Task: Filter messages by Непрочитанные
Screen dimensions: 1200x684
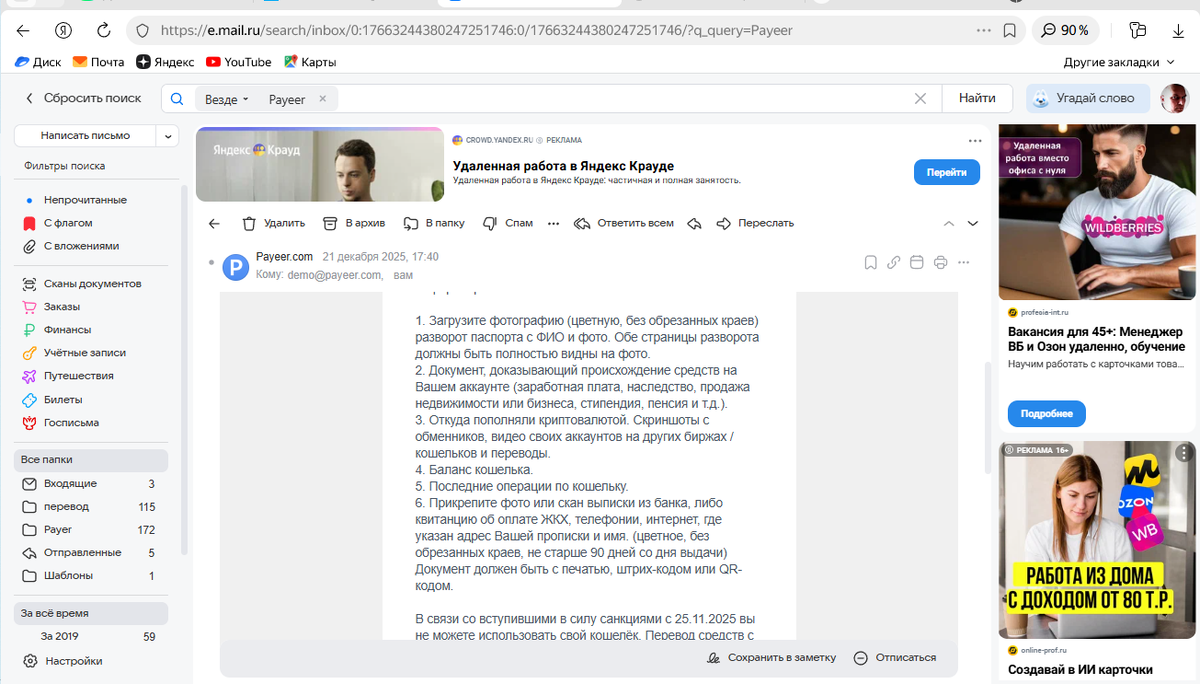Action: pos(87,199)
